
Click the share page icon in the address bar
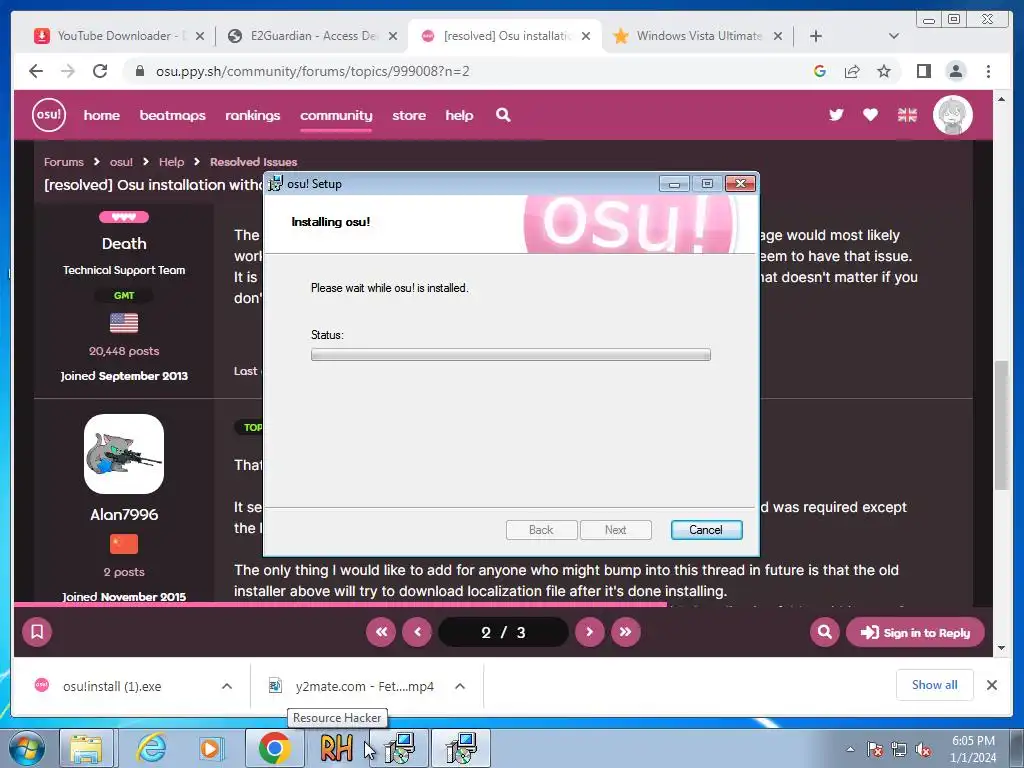852,71
